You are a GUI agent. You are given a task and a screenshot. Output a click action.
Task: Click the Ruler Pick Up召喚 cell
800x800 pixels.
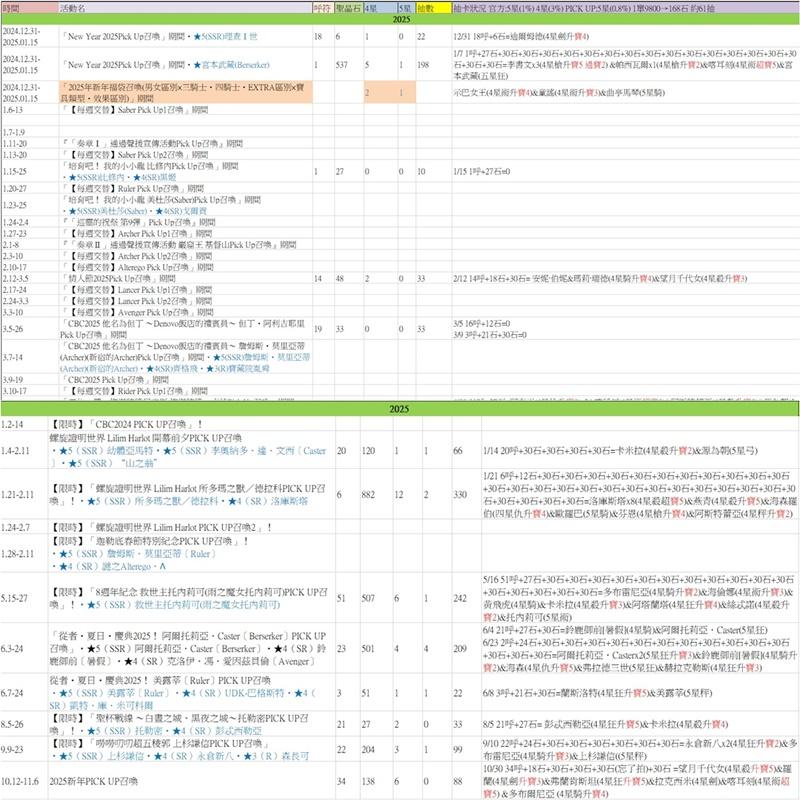click(186, 188)
